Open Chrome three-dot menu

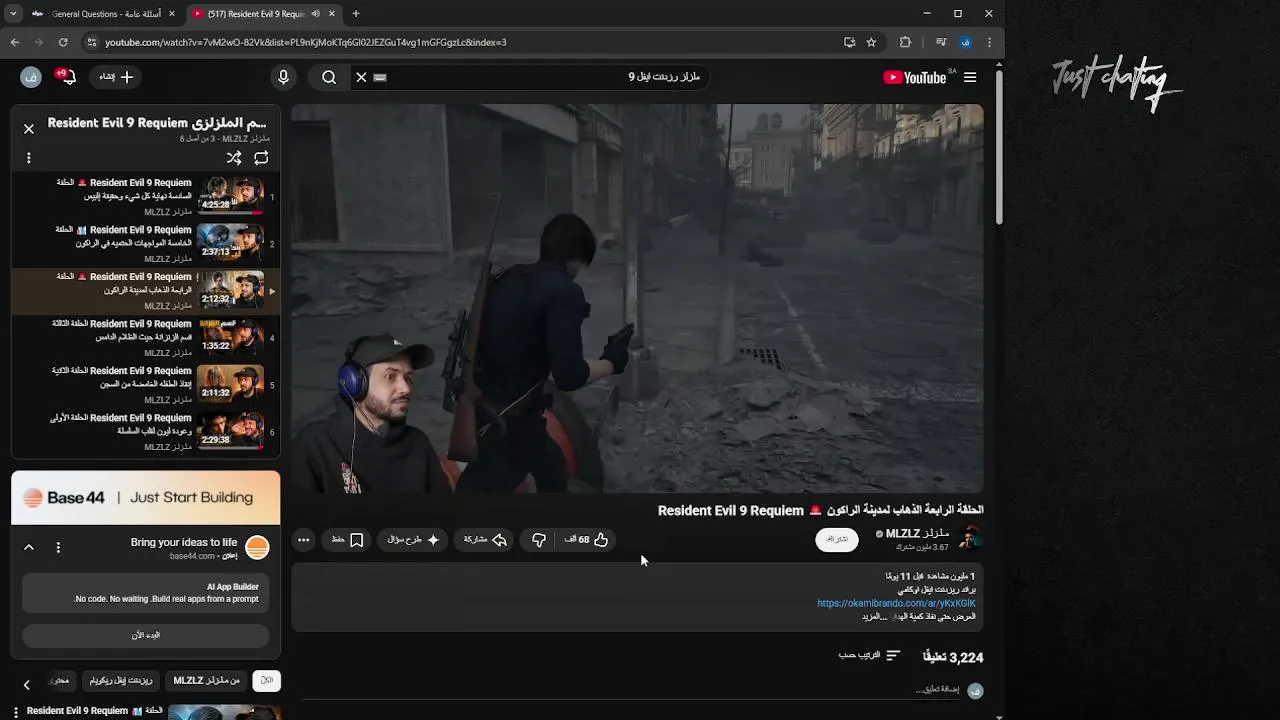[x=989, y=42]
